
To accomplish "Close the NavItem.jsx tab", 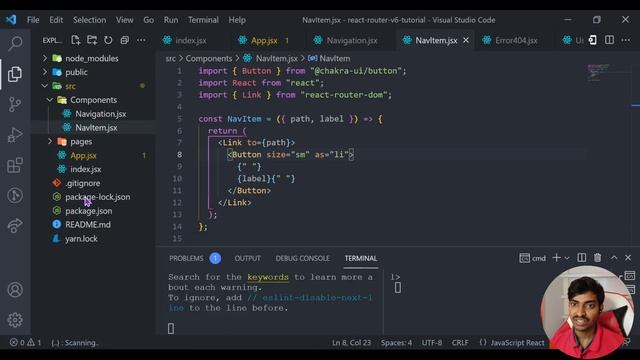I will click(x=466, y=40).
